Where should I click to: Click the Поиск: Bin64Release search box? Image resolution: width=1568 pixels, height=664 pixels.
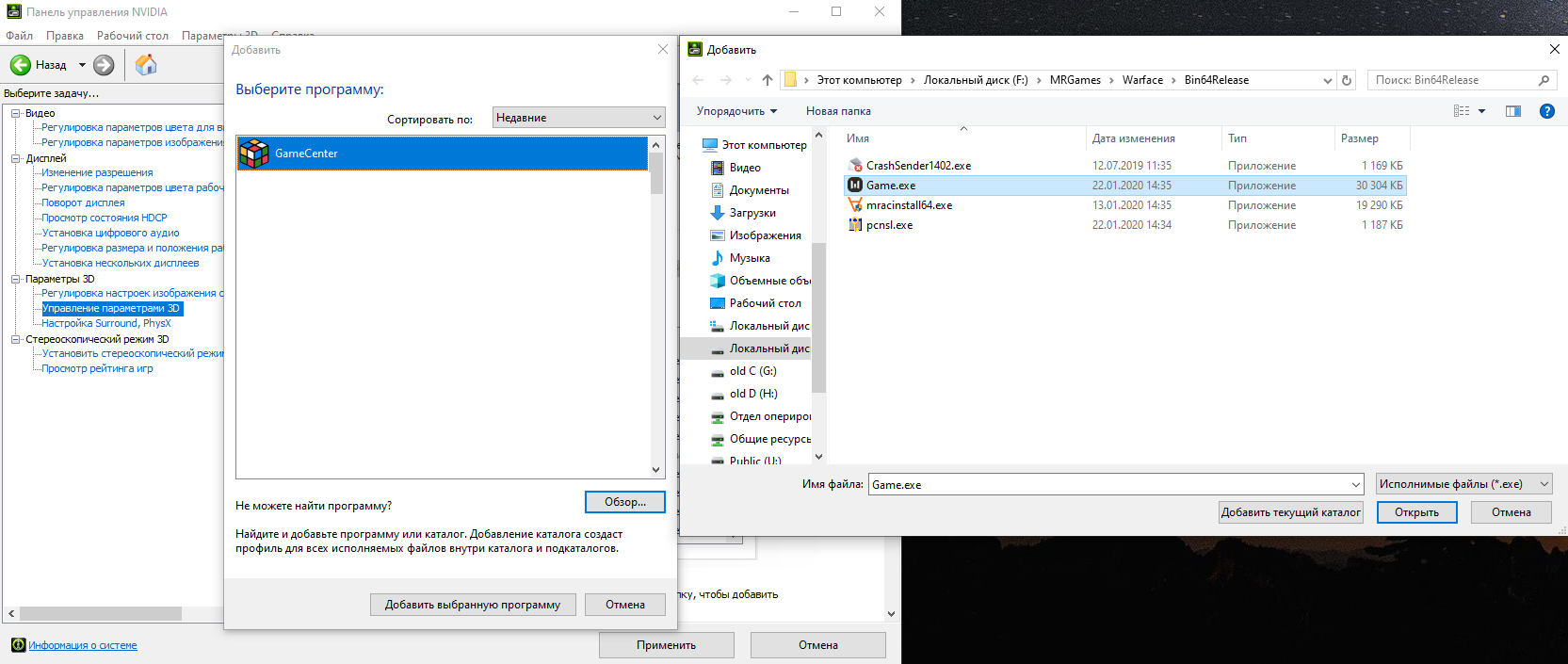1460,80
